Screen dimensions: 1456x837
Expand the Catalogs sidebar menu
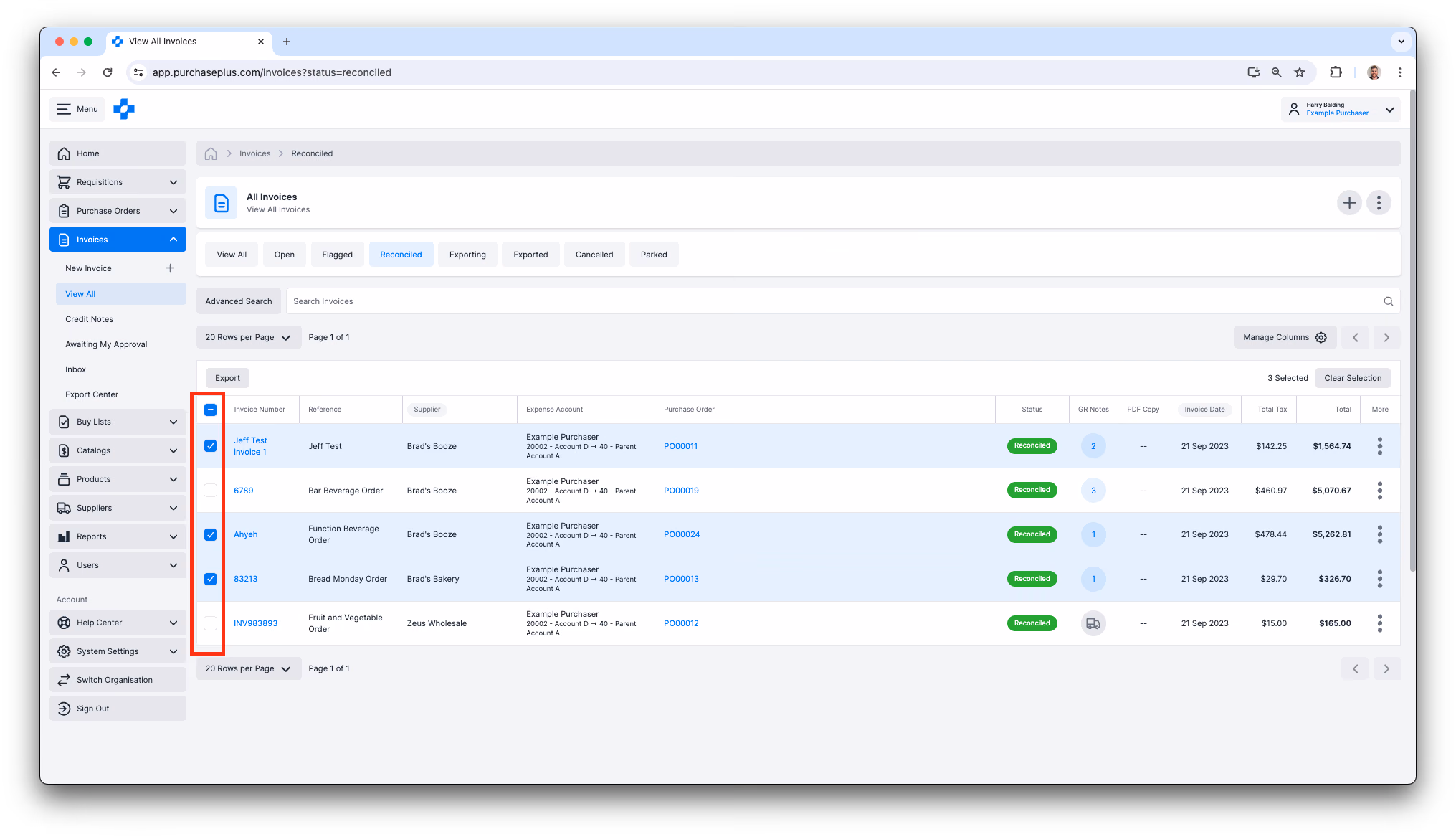118,450
